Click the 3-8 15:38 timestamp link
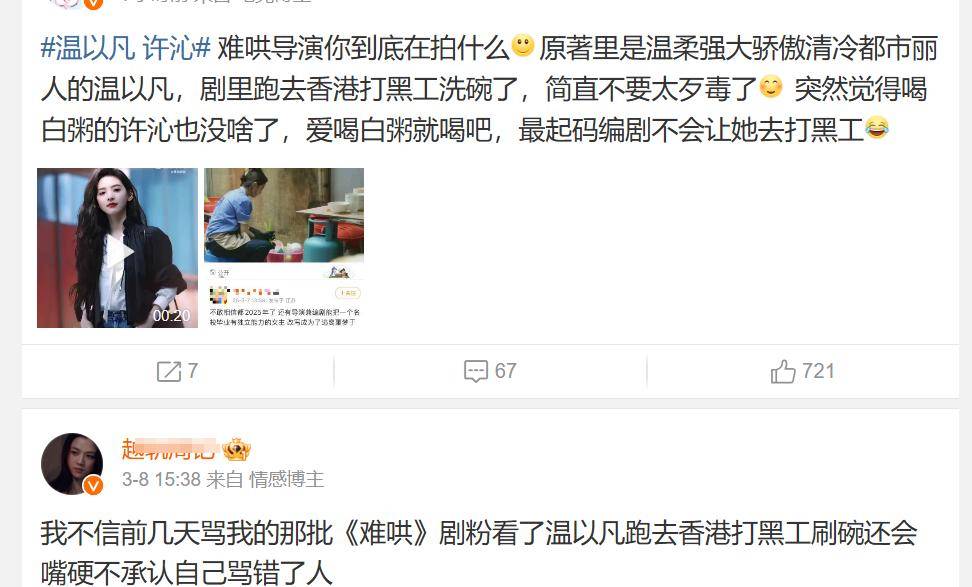This screenshot has width=972, height=587. click(161, 479)
